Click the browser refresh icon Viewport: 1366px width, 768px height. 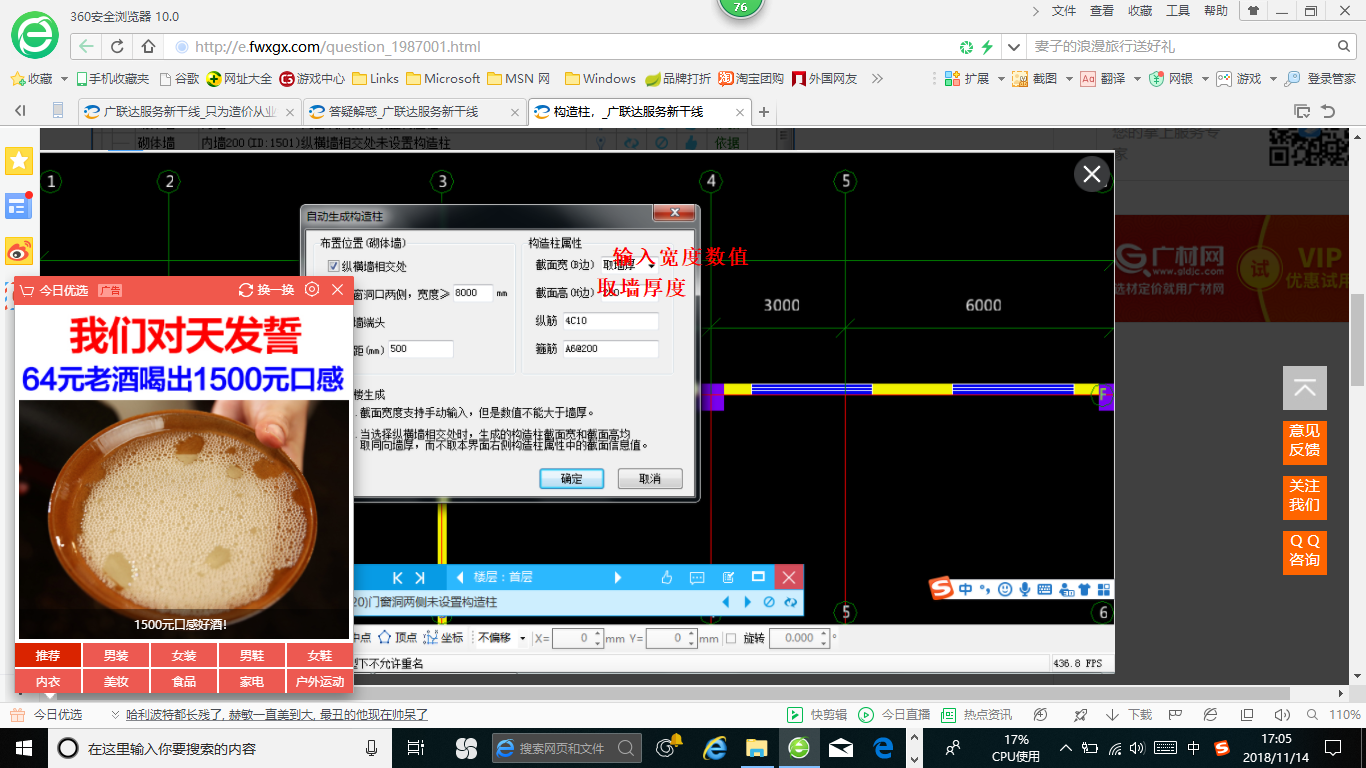[117, 46]
